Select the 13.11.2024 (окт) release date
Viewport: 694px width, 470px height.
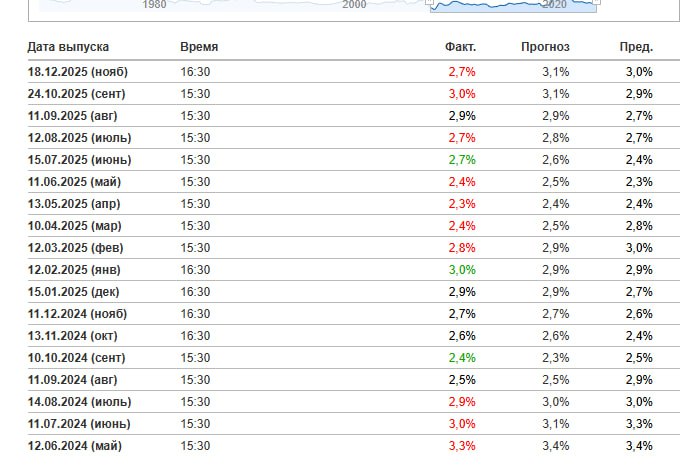[x=76, y=336]
